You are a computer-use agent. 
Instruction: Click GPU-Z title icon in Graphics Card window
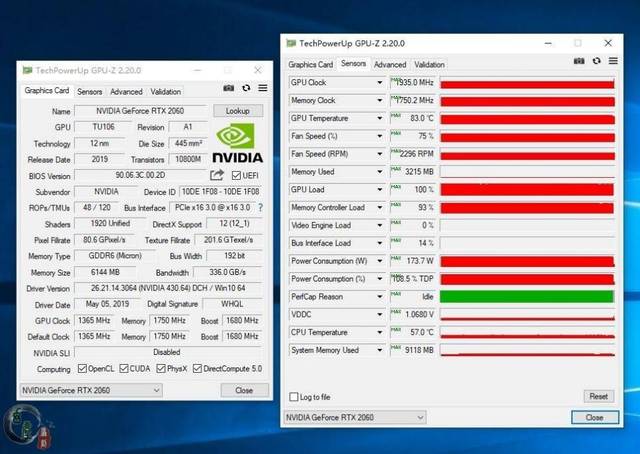(x=27, y=70)
